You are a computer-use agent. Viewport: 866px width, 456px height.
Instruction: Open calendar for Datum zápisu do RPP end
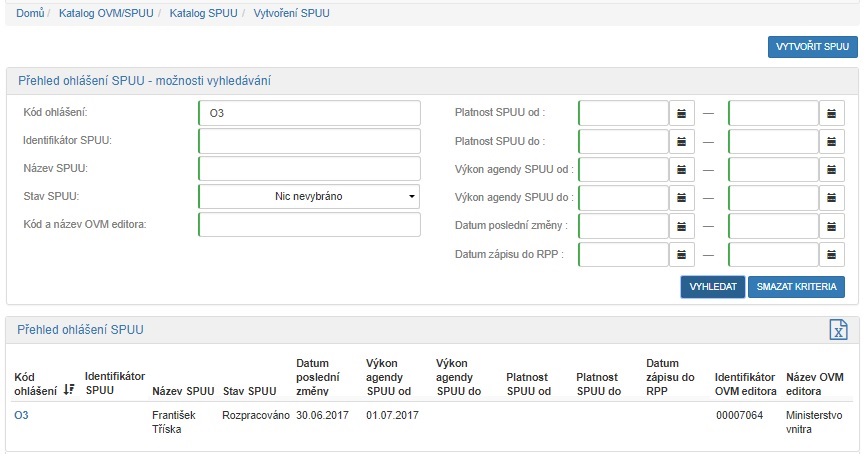831,254
